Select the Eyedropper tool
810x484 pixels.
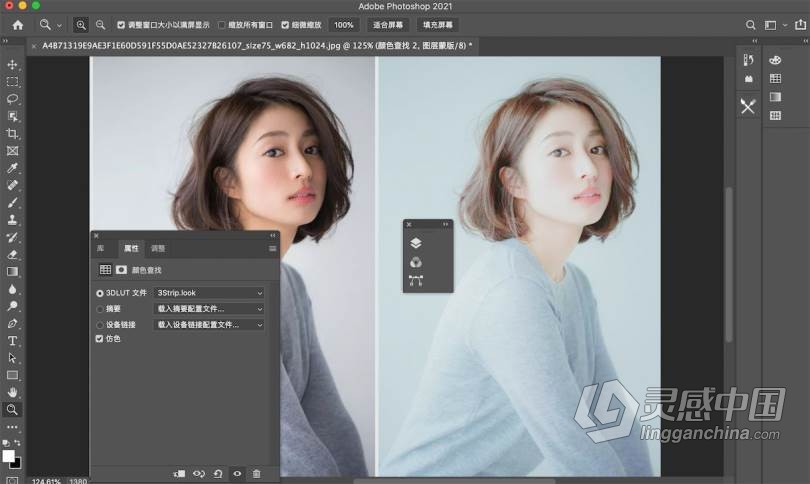point(12,168)
